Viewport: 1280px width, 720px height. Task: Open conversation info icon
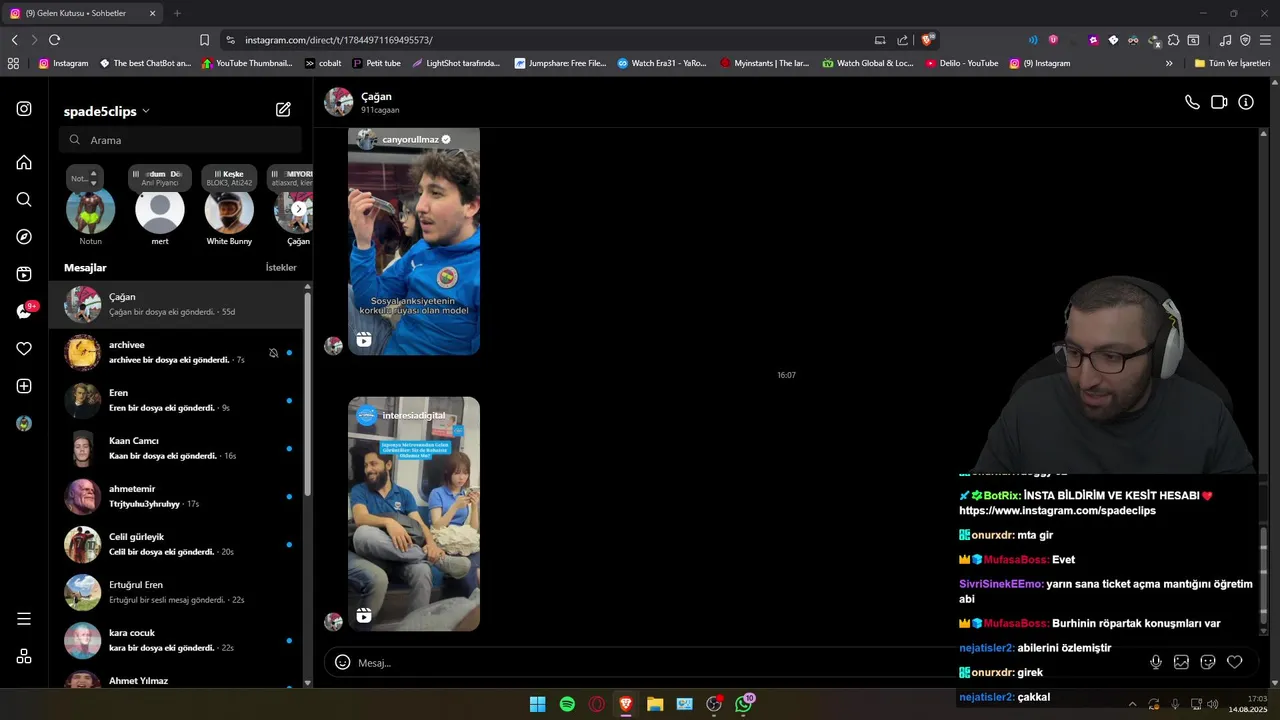[x=1246, y=102]
